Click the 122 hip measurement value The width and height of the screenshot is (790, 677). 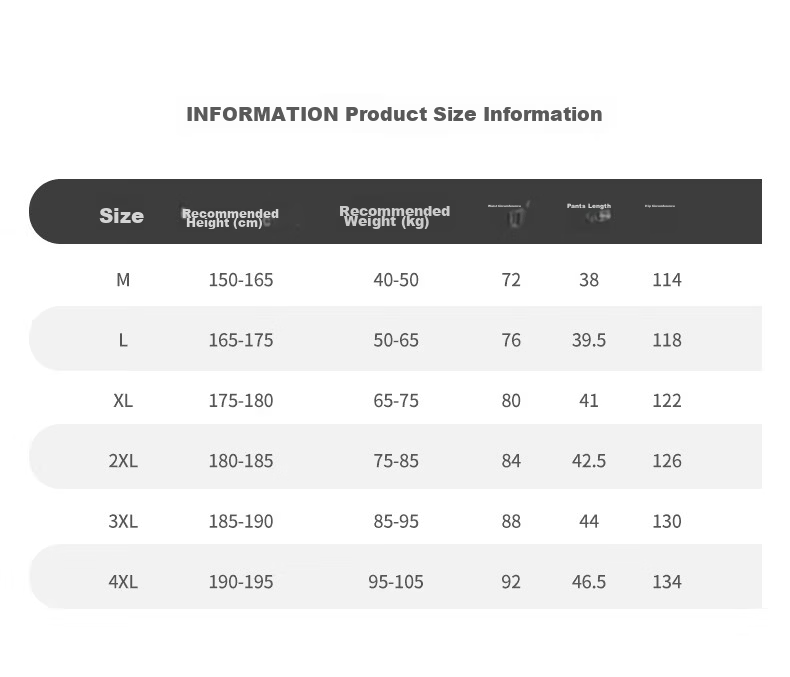coord(667,400)
